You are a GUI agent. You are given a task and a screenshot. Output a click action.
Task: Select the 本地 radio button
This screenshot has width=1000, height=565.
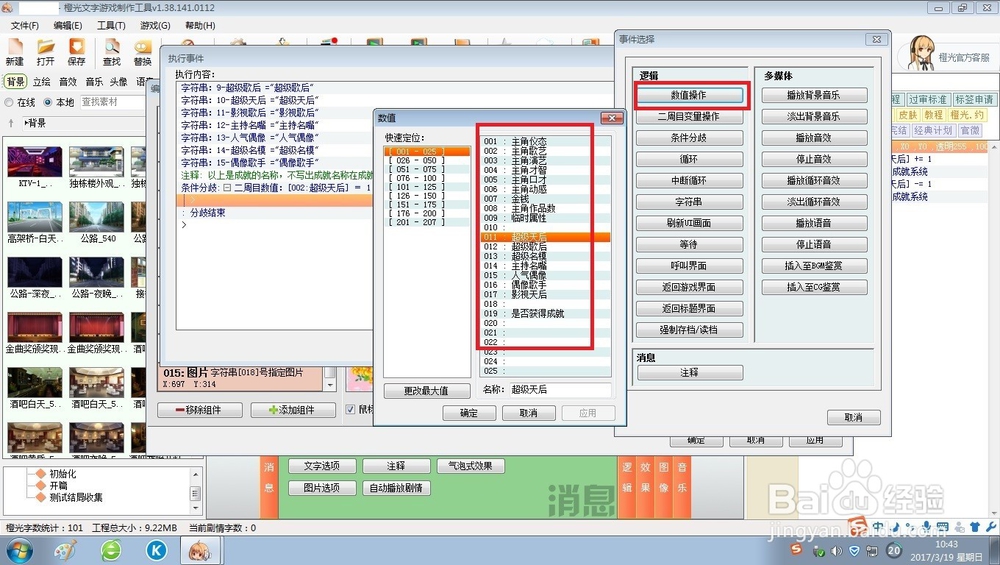47,102
